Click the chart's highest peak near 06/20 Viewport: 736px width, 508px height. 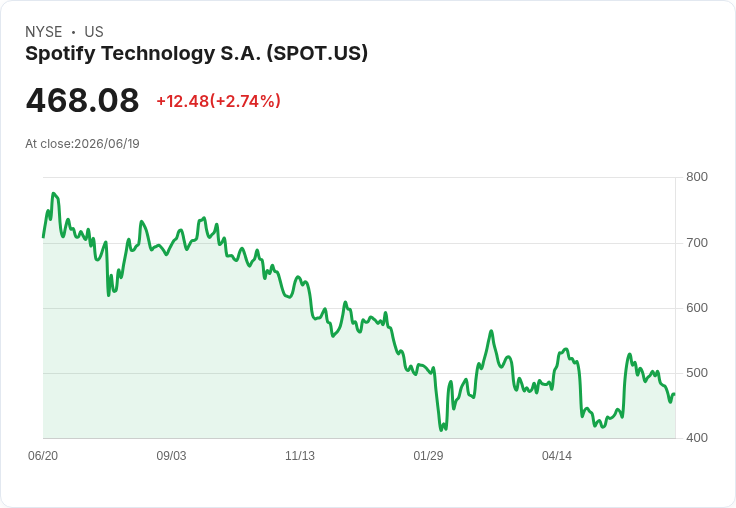pyautogui.click(x=54, y=193)
